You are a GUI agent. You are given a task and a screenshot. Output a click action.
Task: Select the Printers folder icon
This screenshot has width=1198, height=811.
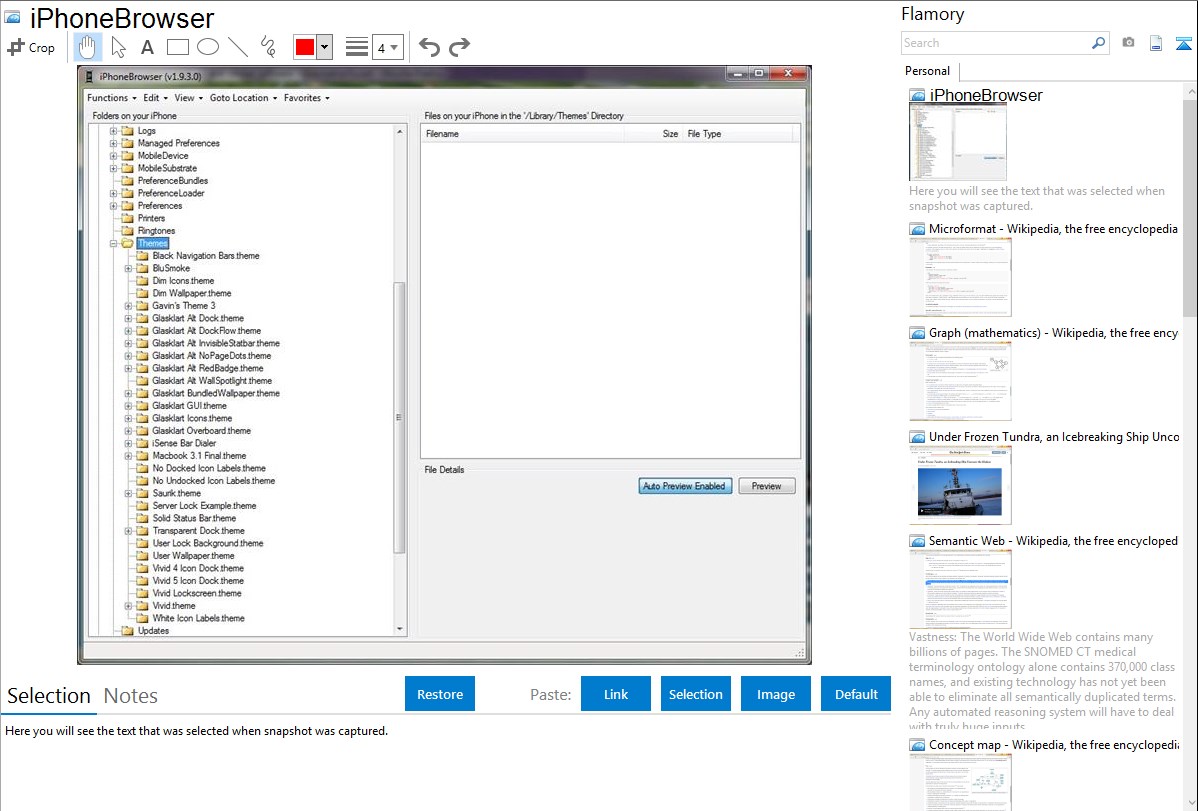(128, 218)
